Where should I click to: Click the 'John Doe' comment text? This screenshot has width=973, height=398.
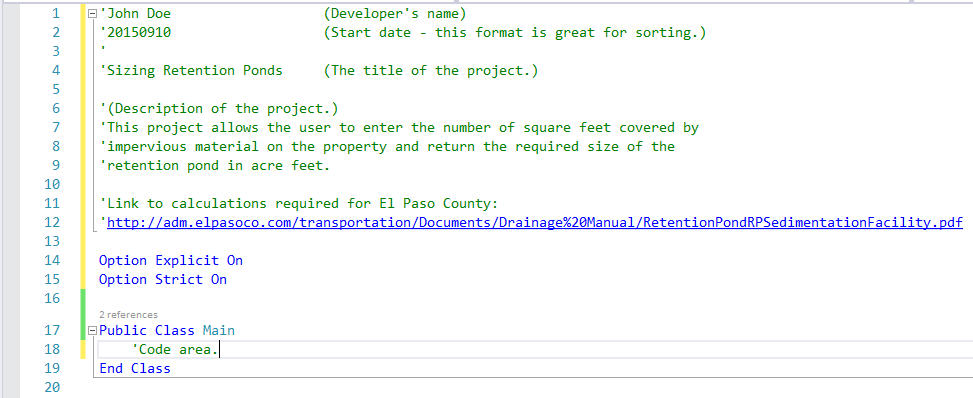coord(135,14)
